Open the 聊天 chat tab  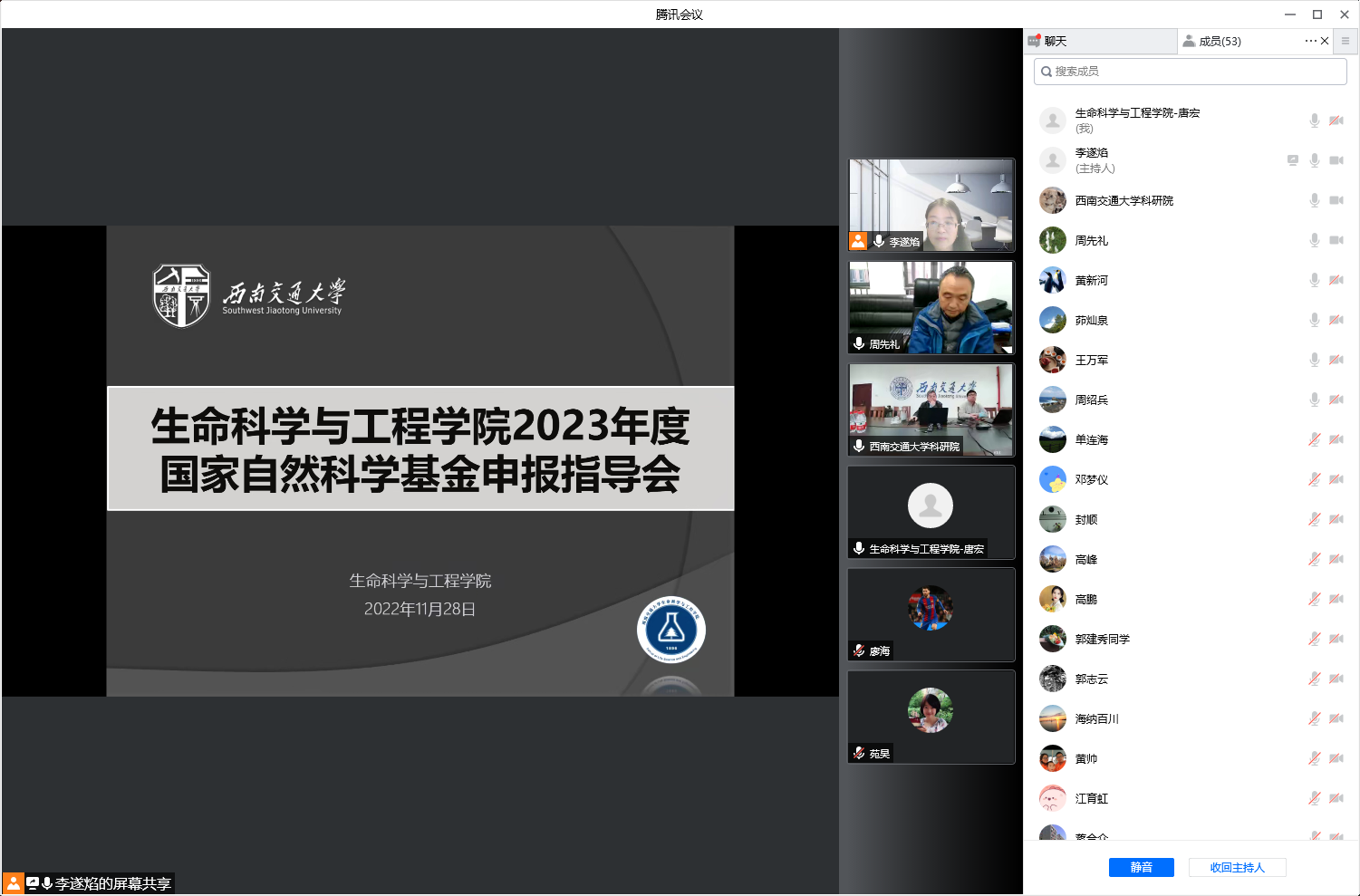click(x=1055, y=42)
